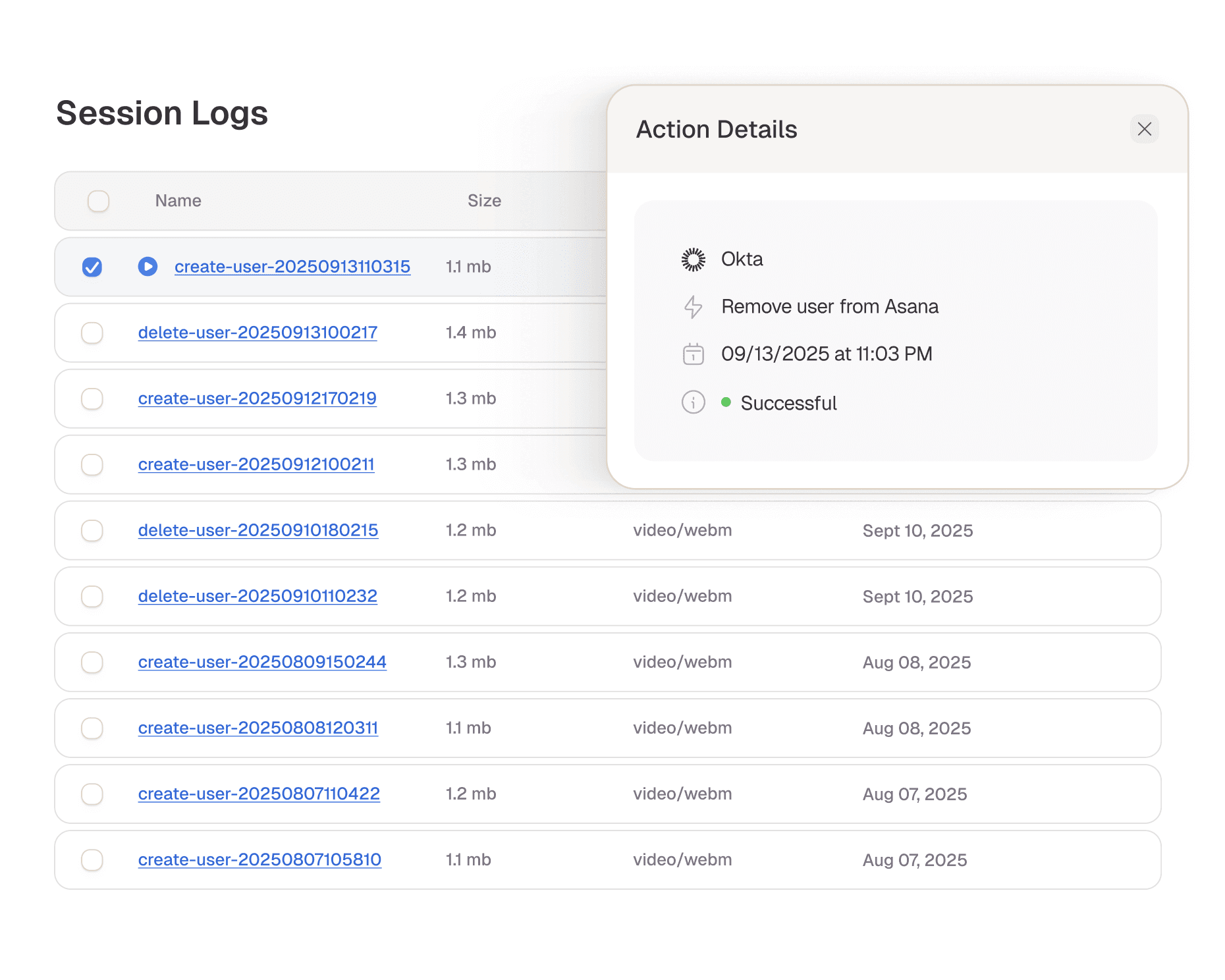Click the lightning bolt action icon
1225x980 pixels.
[x=693, y=306]
